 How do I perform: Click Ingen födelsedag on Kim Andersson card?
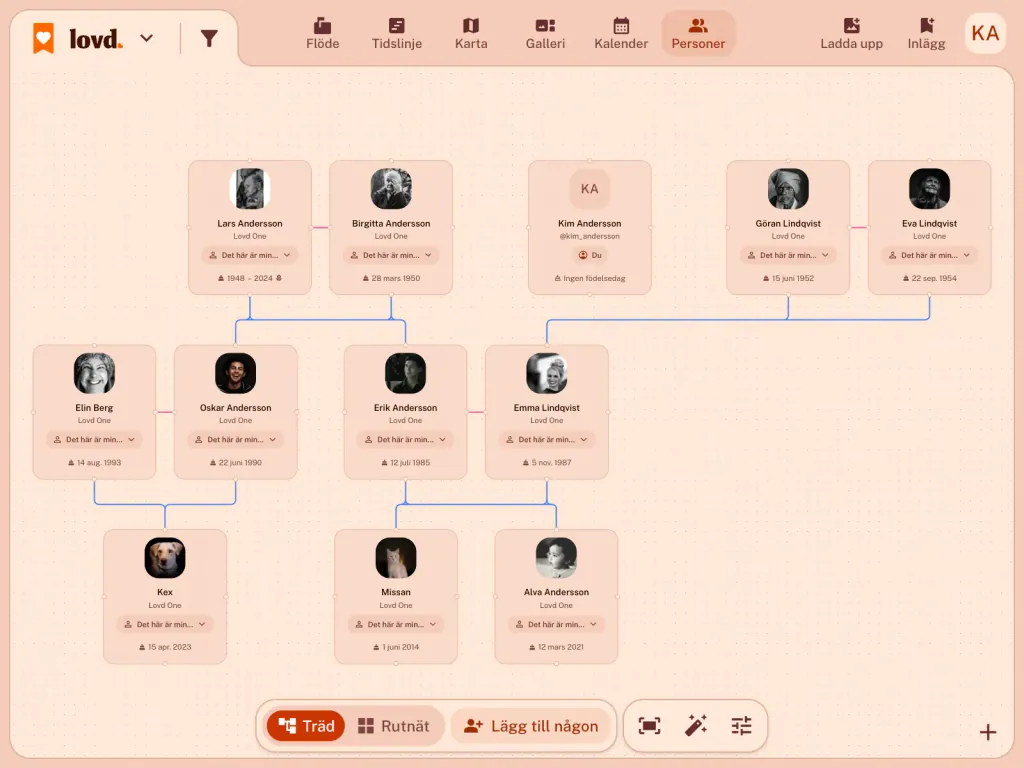click(590, 278)
